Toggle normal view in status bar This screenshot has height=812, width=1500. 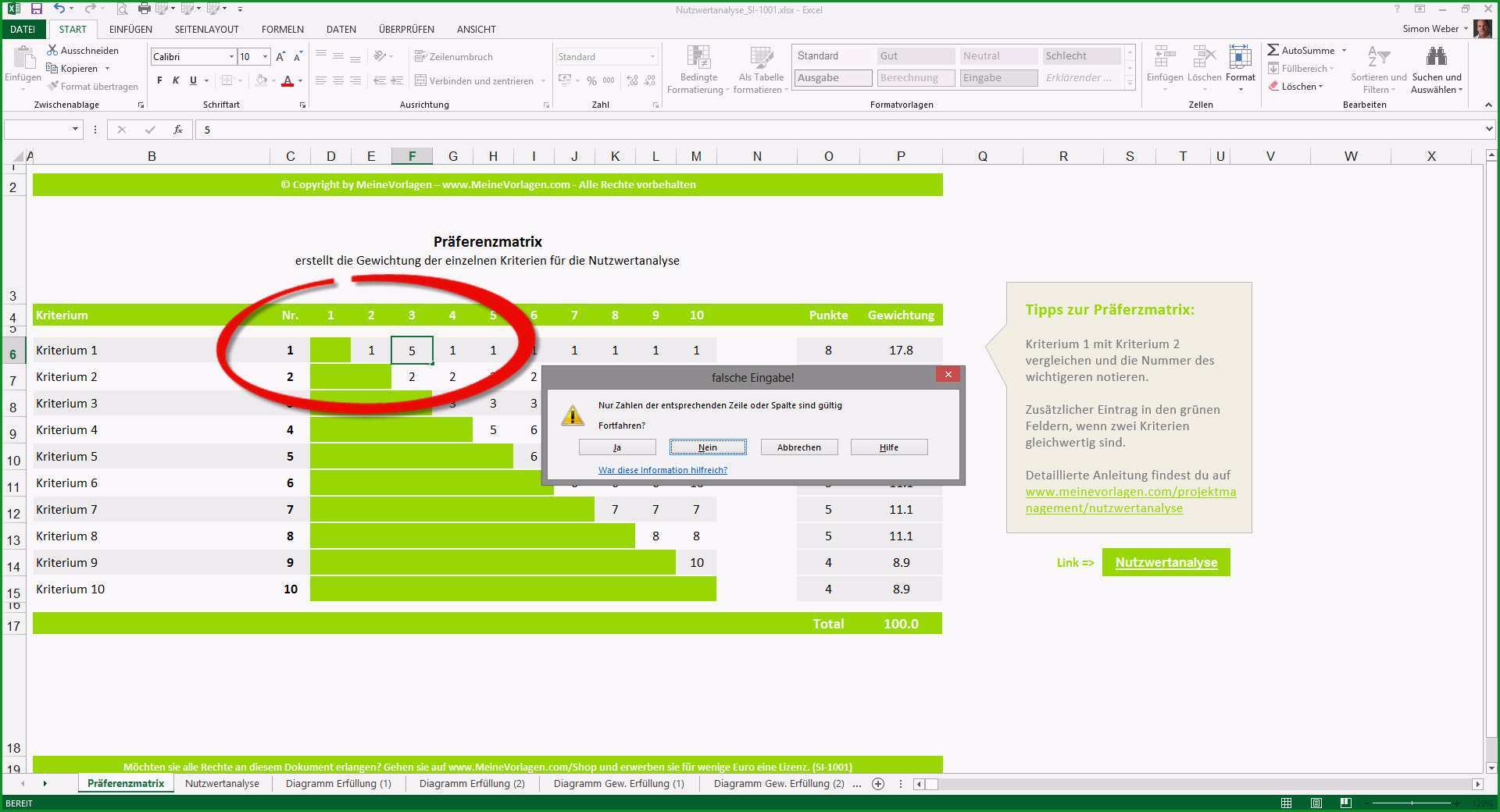(x=1287, y=803)
